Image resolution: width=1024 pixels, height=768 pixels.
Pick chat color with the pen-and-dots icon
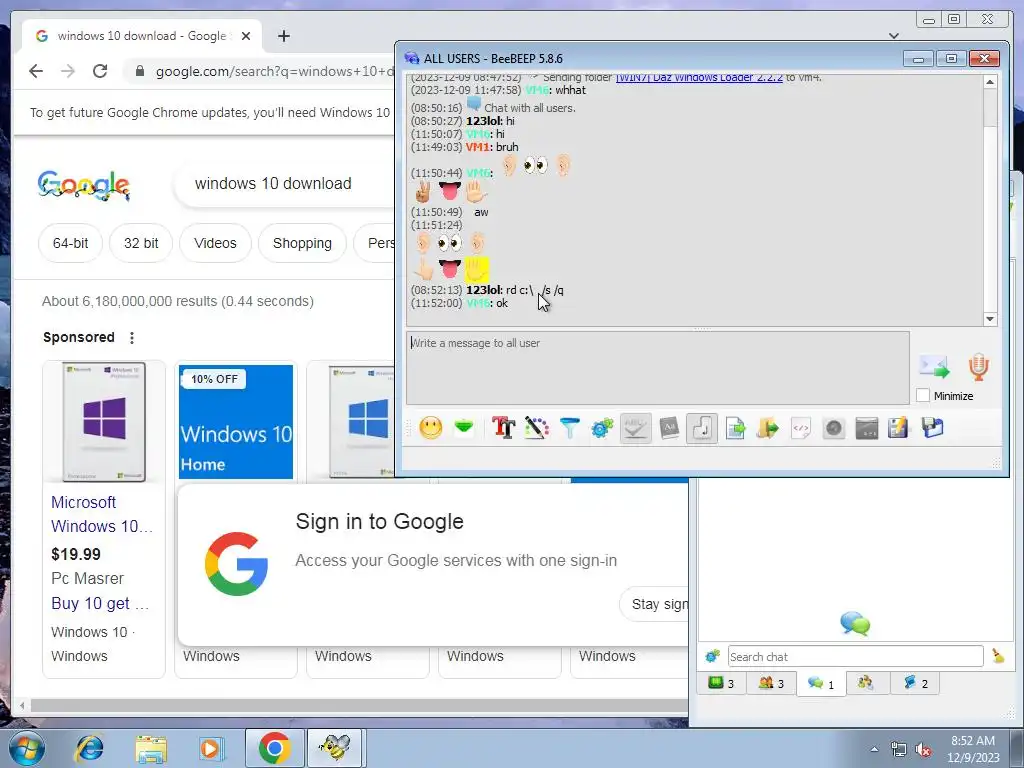click(536, 428)
